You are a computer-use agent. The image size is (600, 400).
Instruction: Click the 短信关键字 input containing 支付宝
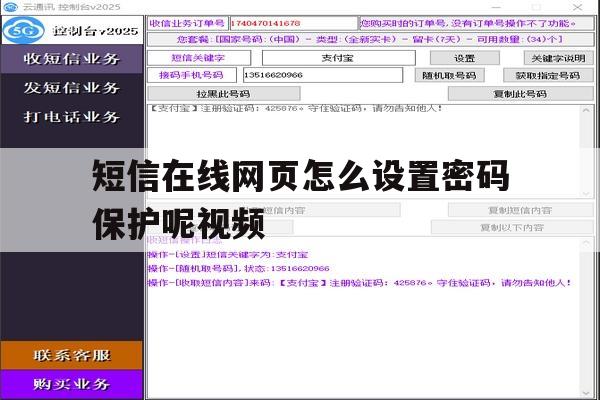tap(339, 58)
